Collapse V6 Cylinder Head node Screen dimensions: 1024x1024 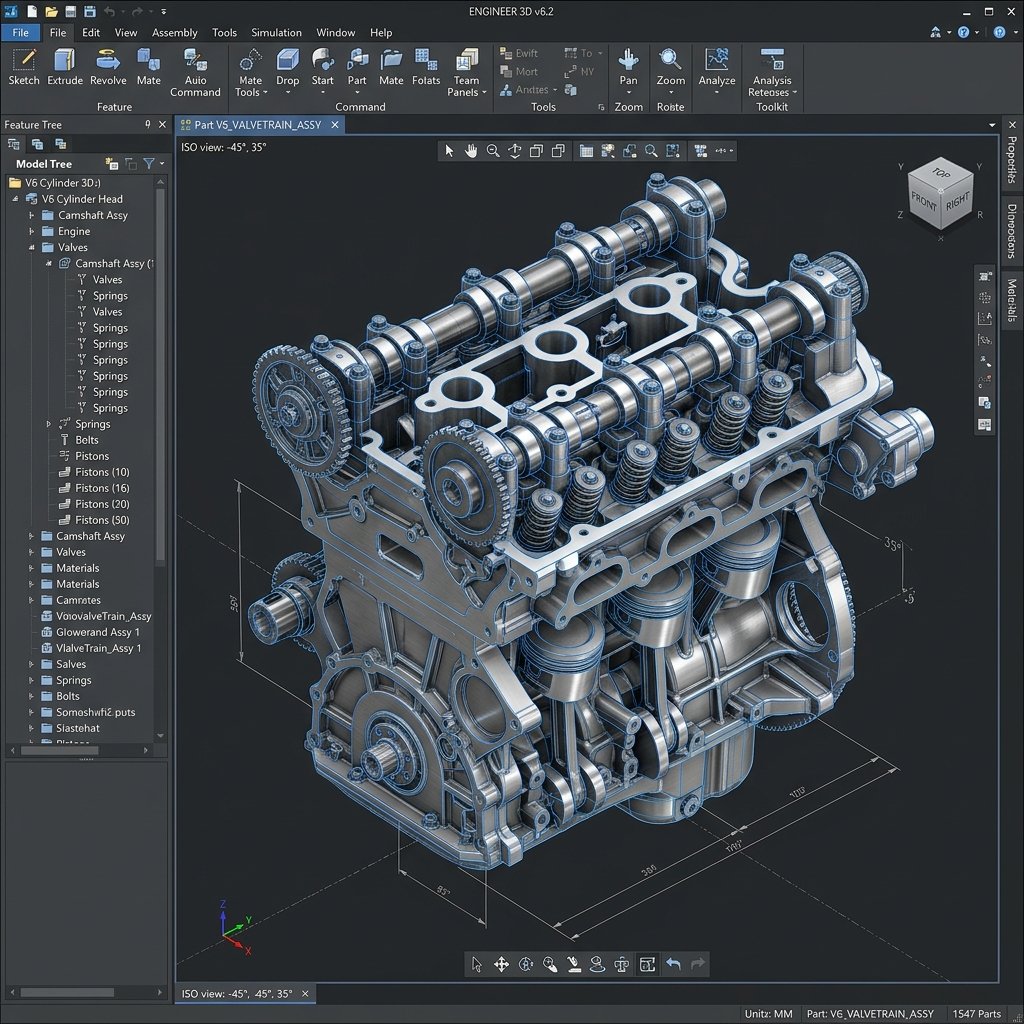15,199
